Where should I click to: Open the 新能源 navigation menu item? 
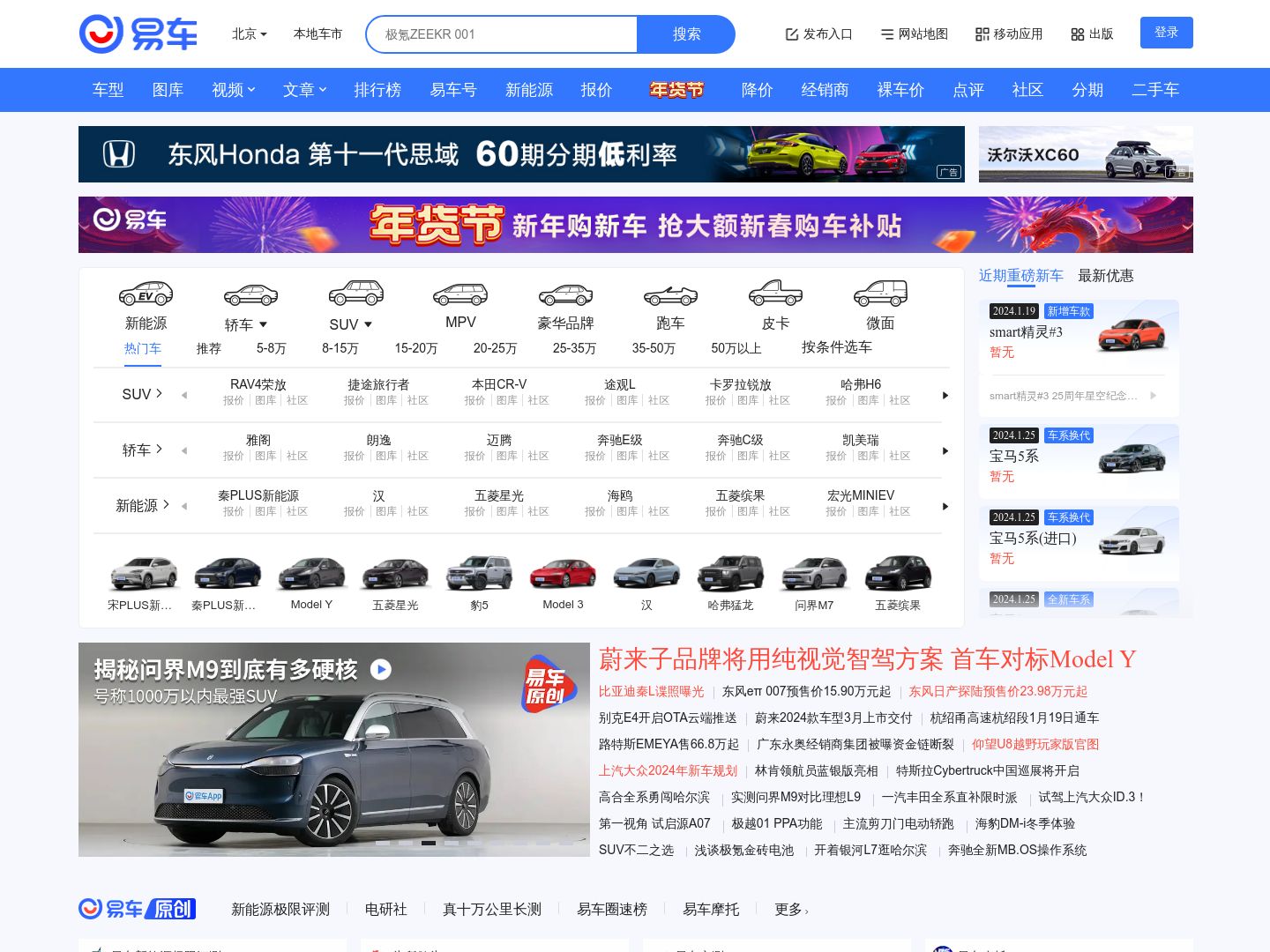coord(529,90)
